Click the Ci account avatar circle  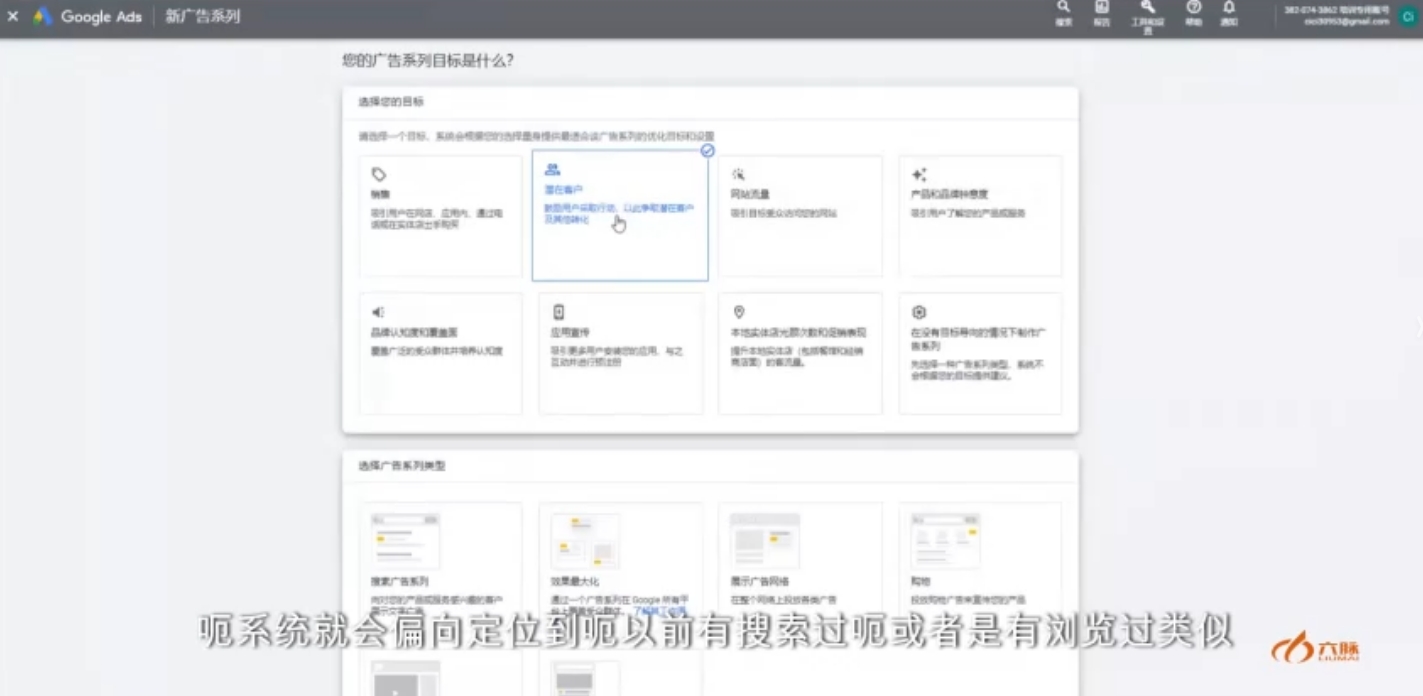pos(1408,15)
